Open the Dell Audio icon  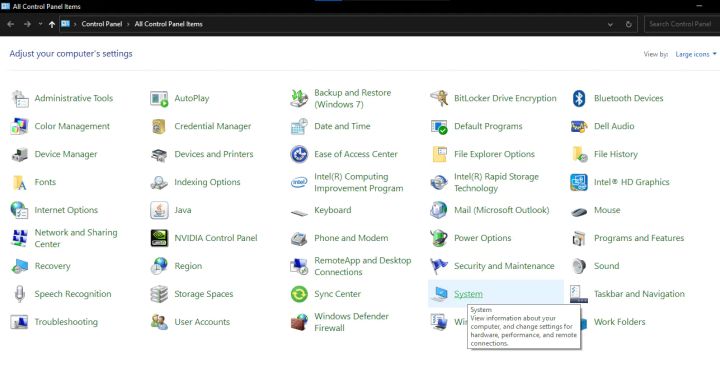579,126
